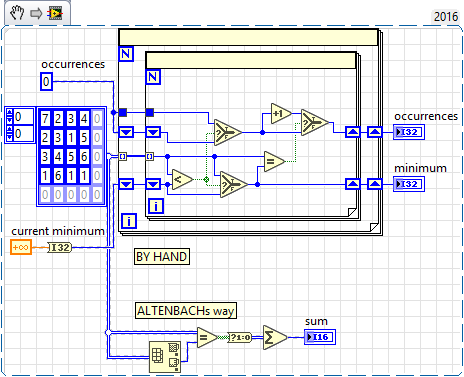This screenshot has height=377, width=464.
Task: Select the Equal node inside inner loop
Action: 274,162
